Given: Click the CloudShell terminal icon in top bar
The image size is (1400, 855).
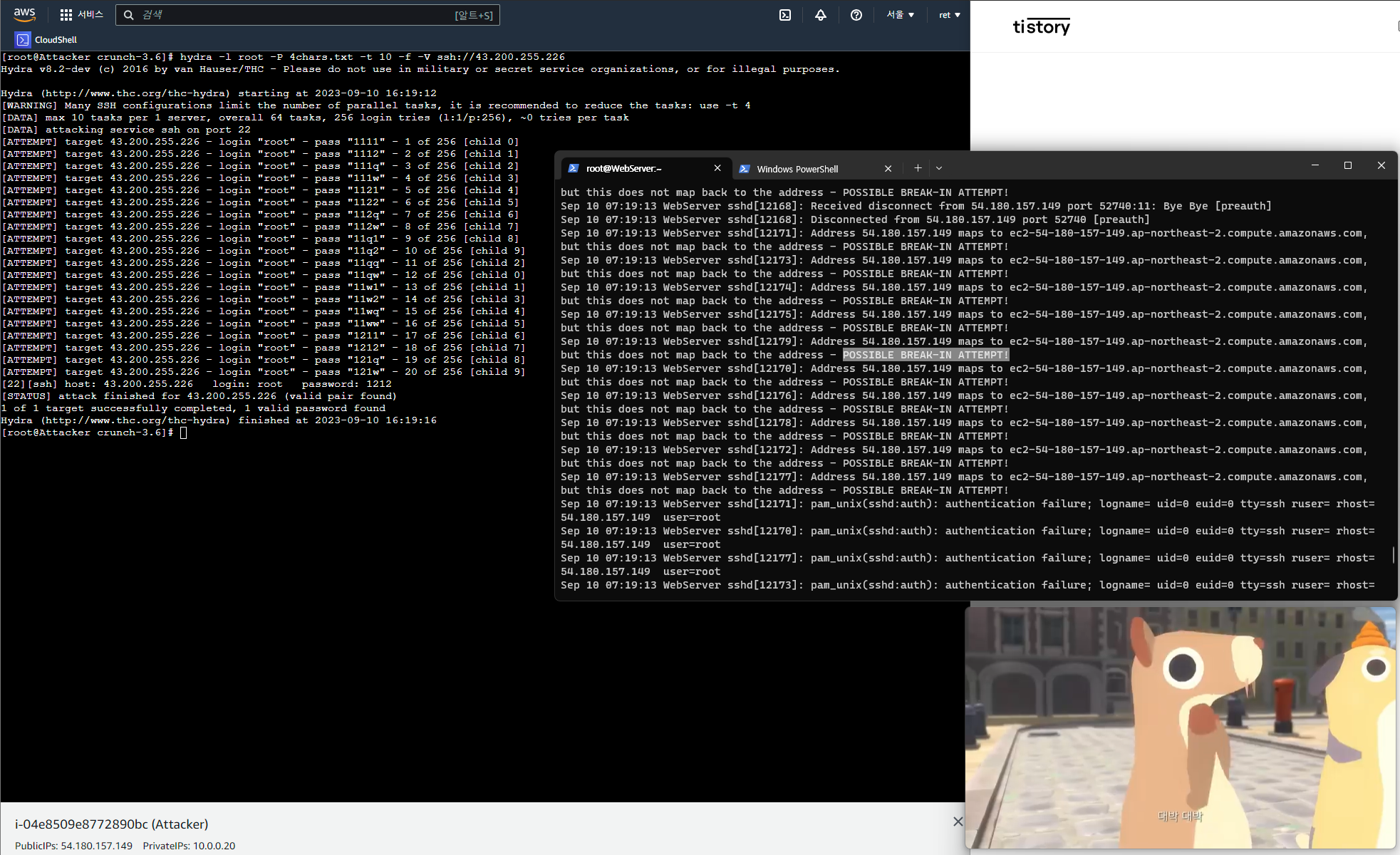Looking at the screenshot, I should pos(785,15).
